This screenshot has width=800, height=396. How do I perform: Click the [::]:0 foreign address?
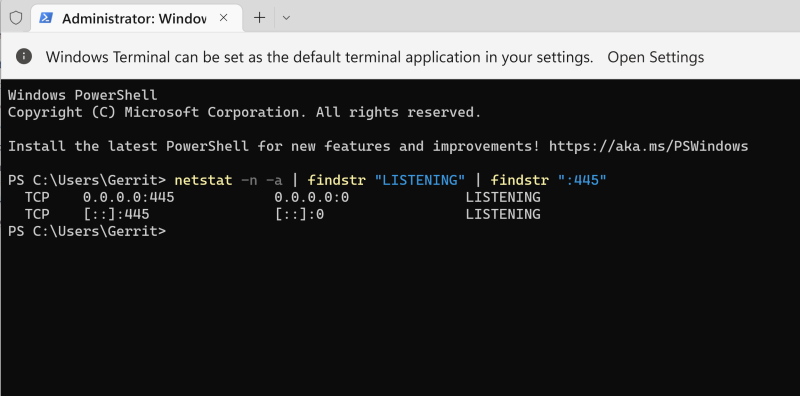point(299,214)
